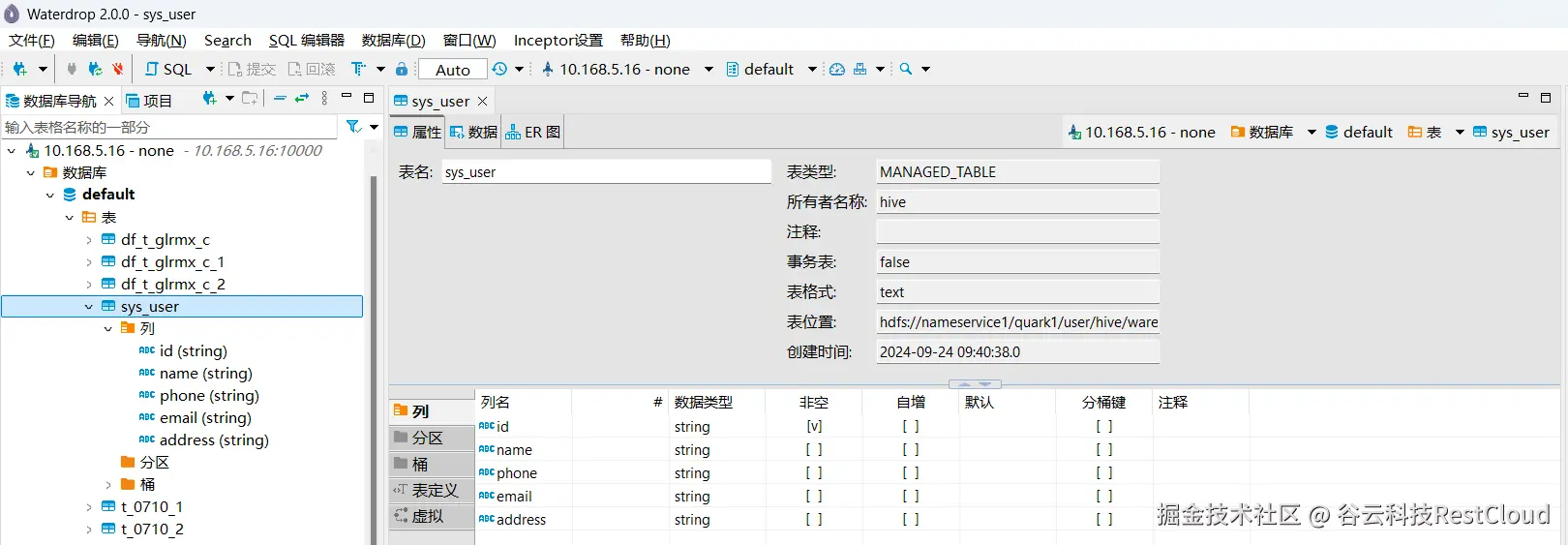Image resolution: width=1568 pixels, height=545 pixels.
Task: Open the SQL 编辑器 menu
Action: 307,40
